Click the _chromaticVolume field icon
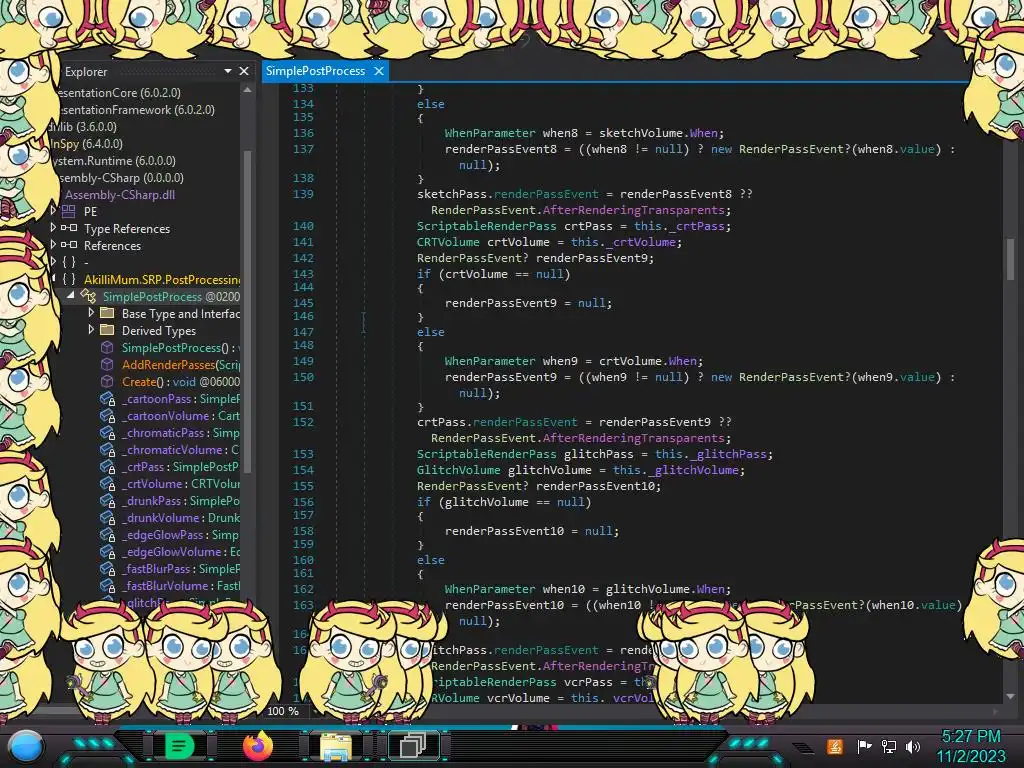1024x768 pixels. (x=107, y=449)
